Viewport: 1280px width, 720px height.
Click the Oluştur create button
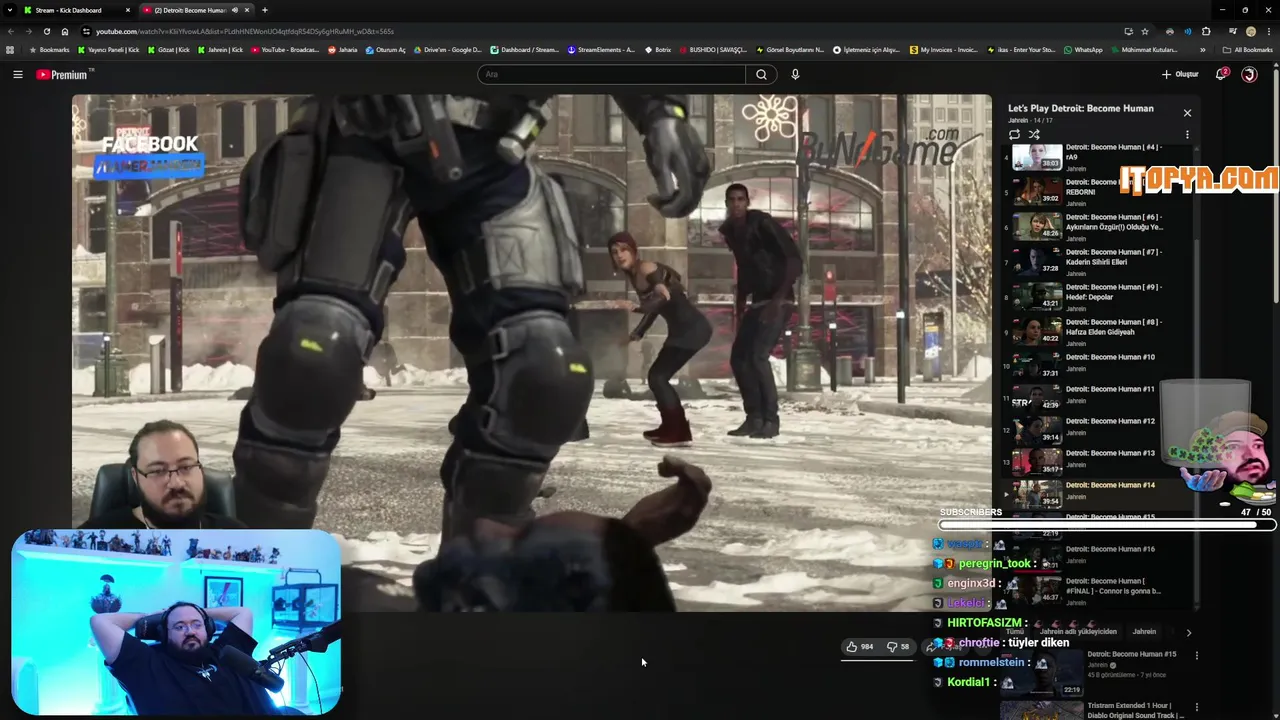(x=1180, y=74)
